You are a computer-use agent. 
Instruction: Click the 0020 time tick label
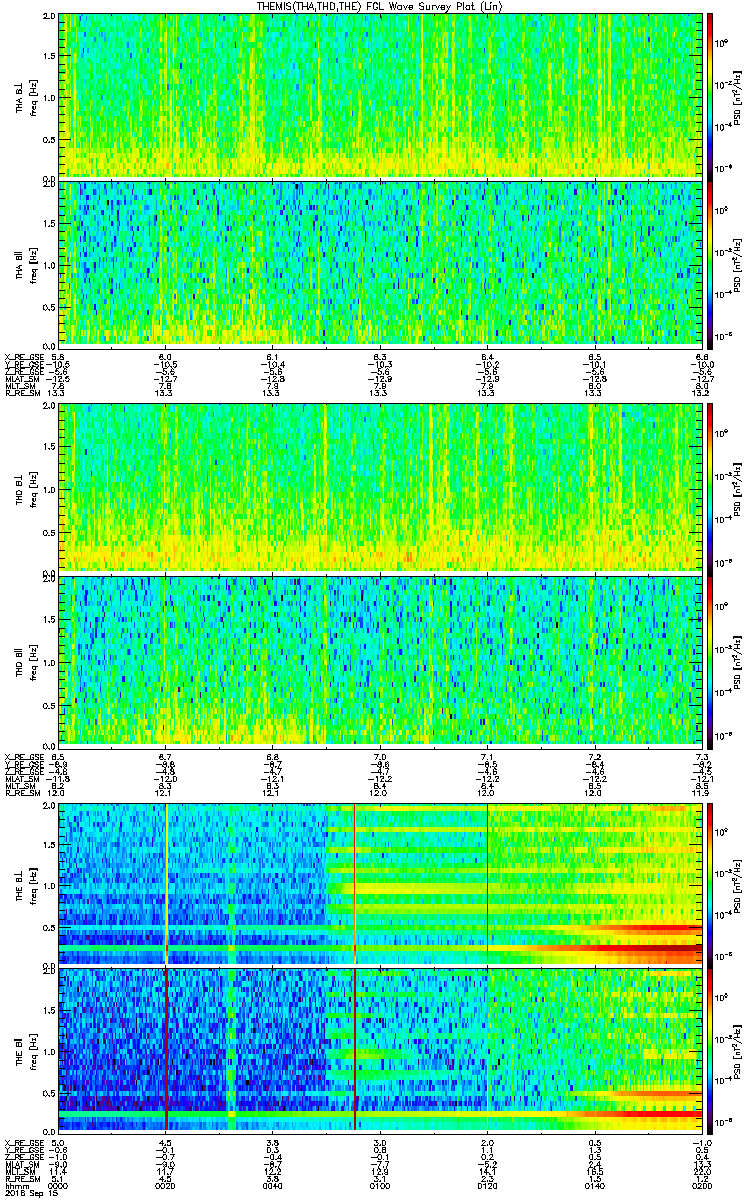pos(165,1185)
